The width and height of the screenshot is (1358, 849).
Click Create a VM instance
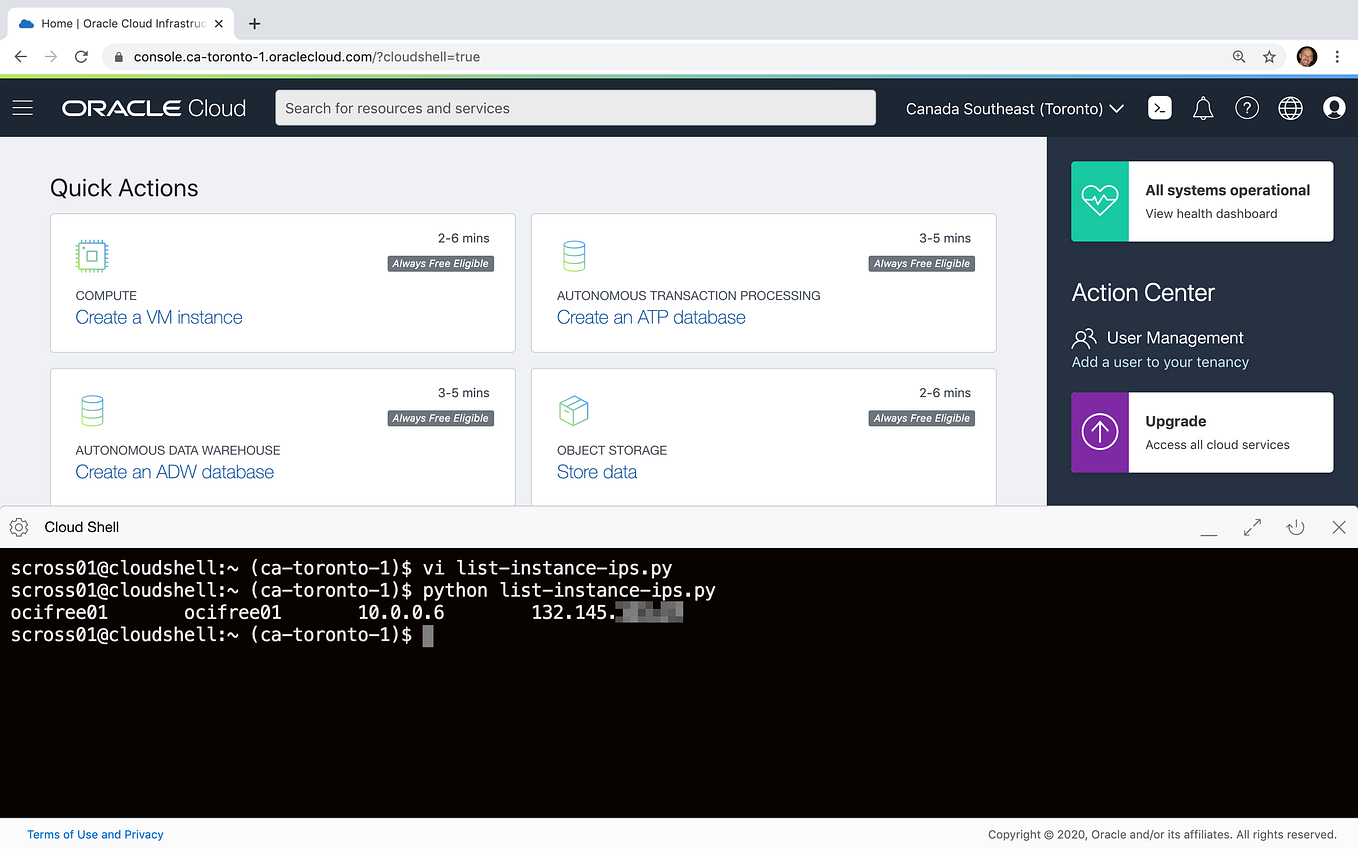158,316
